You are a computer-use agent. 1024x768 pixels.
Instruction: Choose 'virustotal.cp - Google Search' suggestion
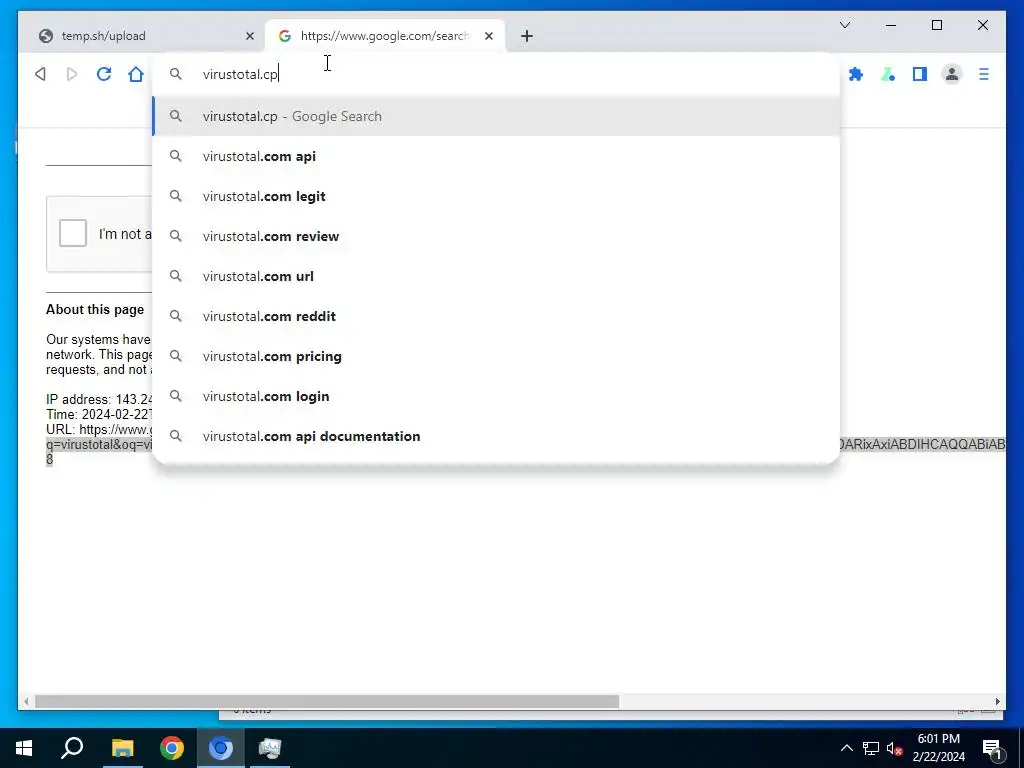(x=496, y=116)
